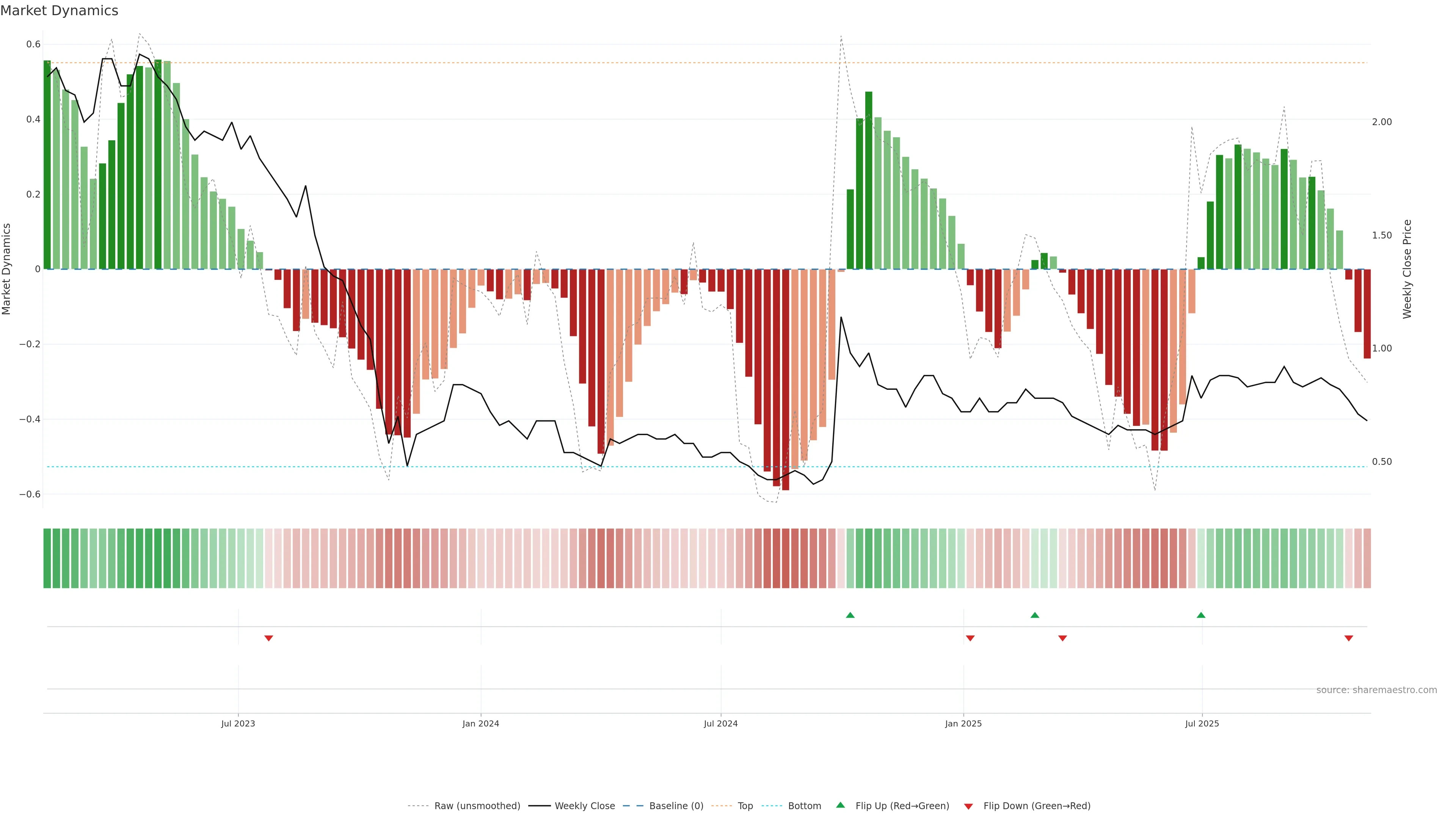This screenshot has width=1456, height=819.
Task: Click the Flip Down marker just after Jan 2025
Action: (970, 638)
